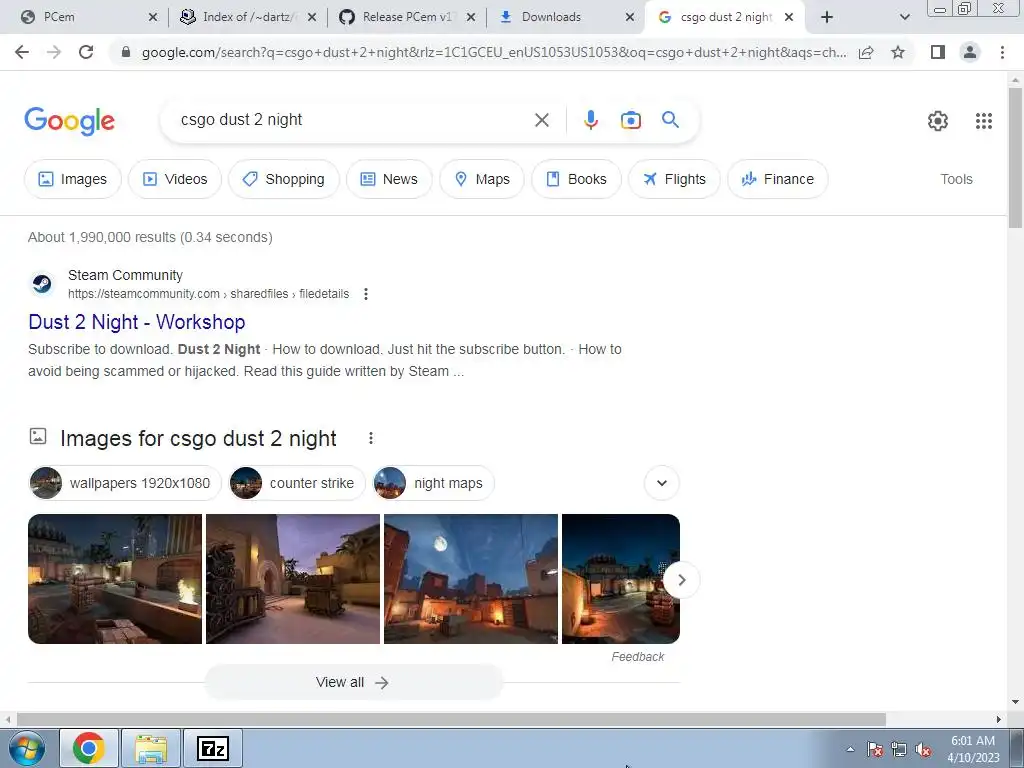Open Chrome's three-dot menu

pyautogui.click(x=1002, y=52)
